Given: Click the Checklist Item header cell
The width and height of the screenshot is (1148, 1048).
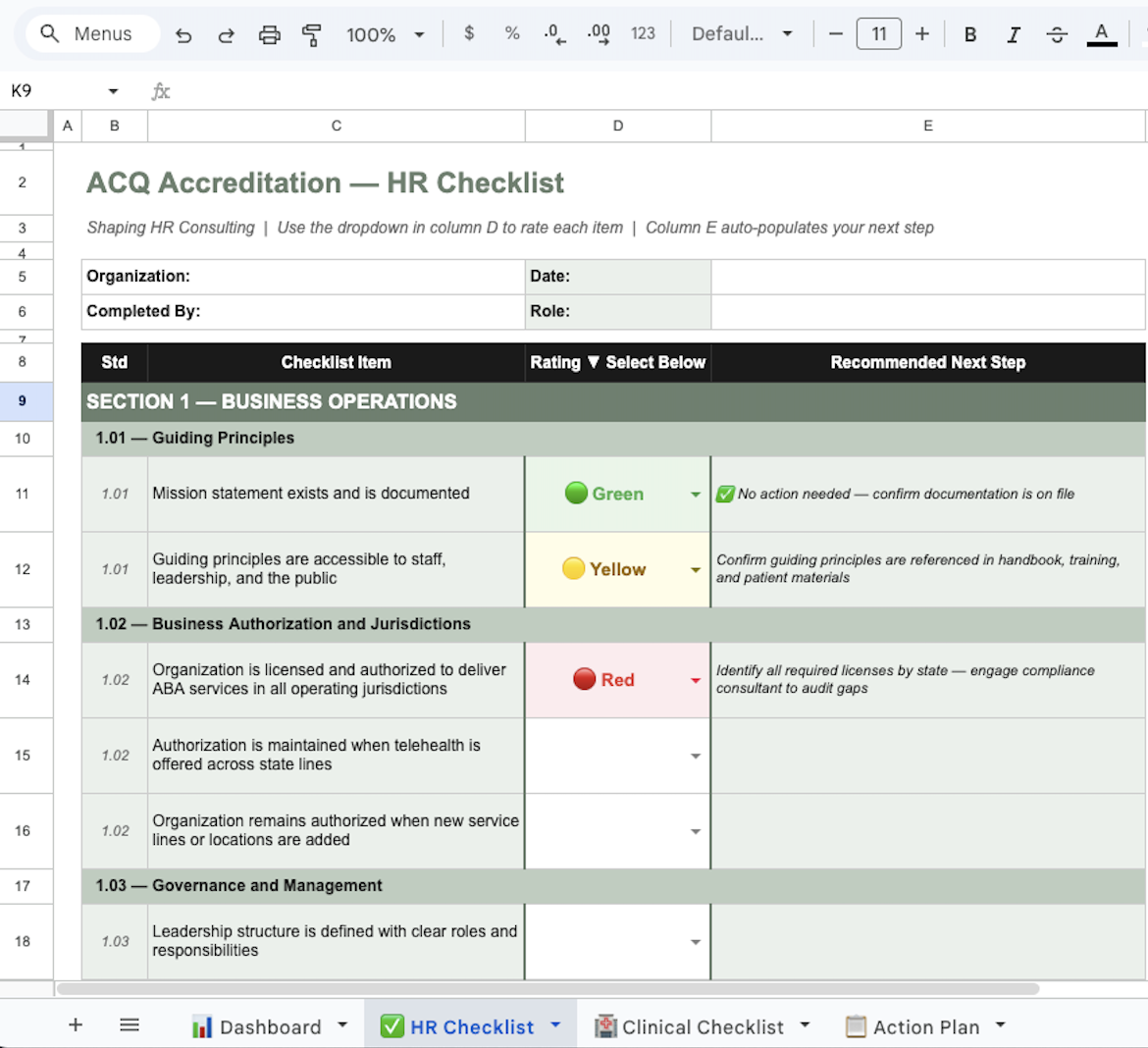Looking at the screenshot, I should (x=336, y=362).
